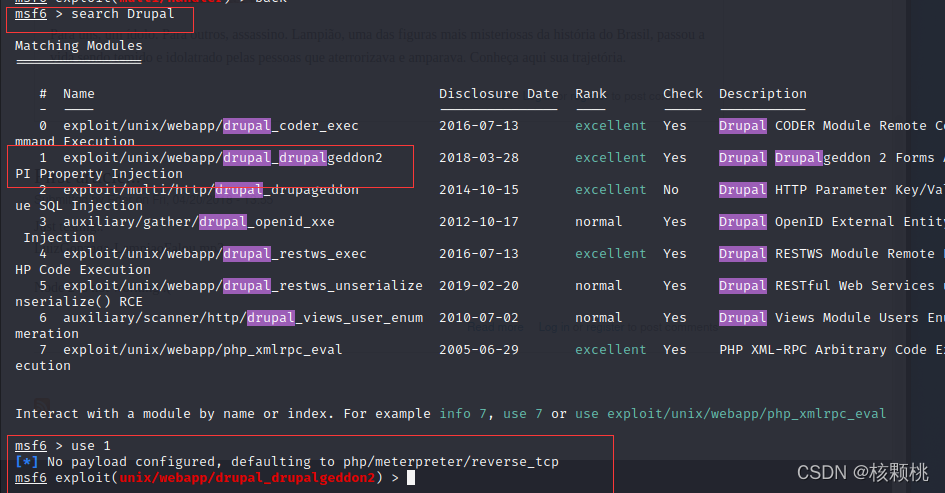
Task: Click the 'Disclosure Date' column header
Action: point(498,93)
